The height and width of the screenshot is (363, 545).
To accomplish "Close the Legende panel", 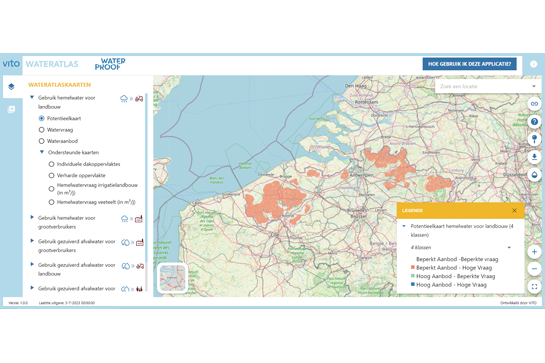I will (x=514, y=210).
